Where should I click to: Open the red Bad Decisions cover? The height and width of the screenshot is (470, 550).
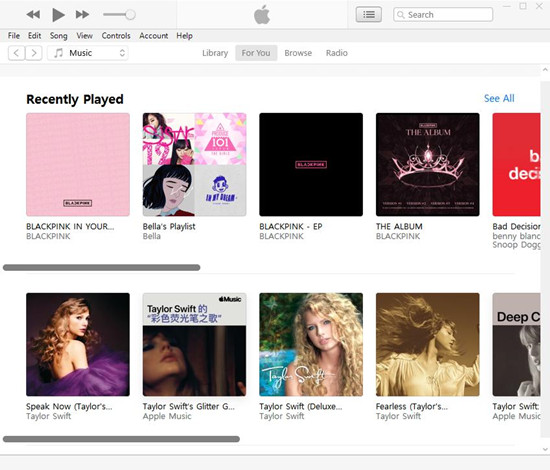516,164
